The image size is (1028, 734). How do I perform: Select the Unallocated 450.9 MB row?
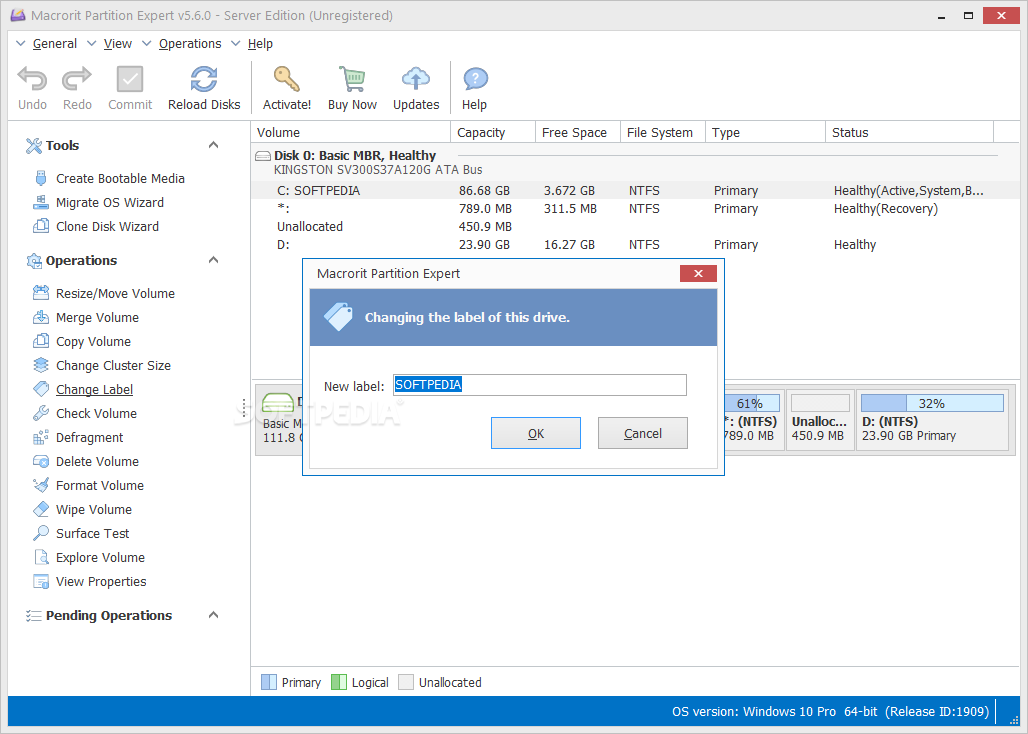tap(633, 227)
